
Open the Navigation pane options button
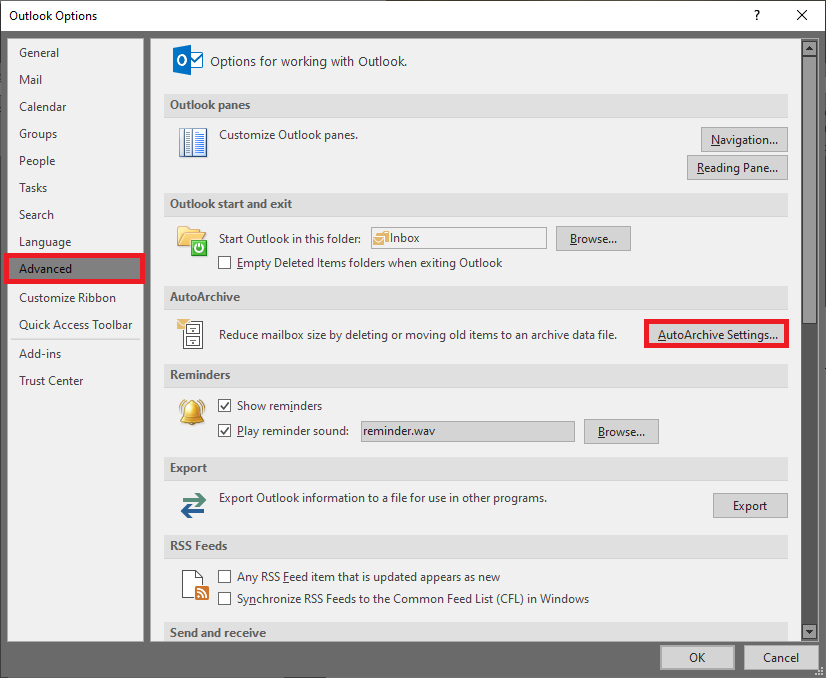(744, 140)
